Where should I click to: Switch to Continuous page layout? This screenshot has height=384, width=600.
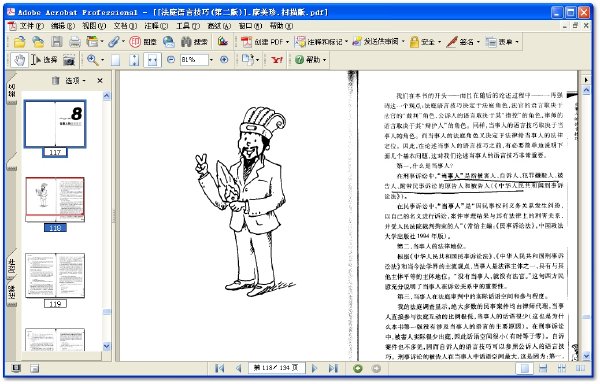(543, 368)
